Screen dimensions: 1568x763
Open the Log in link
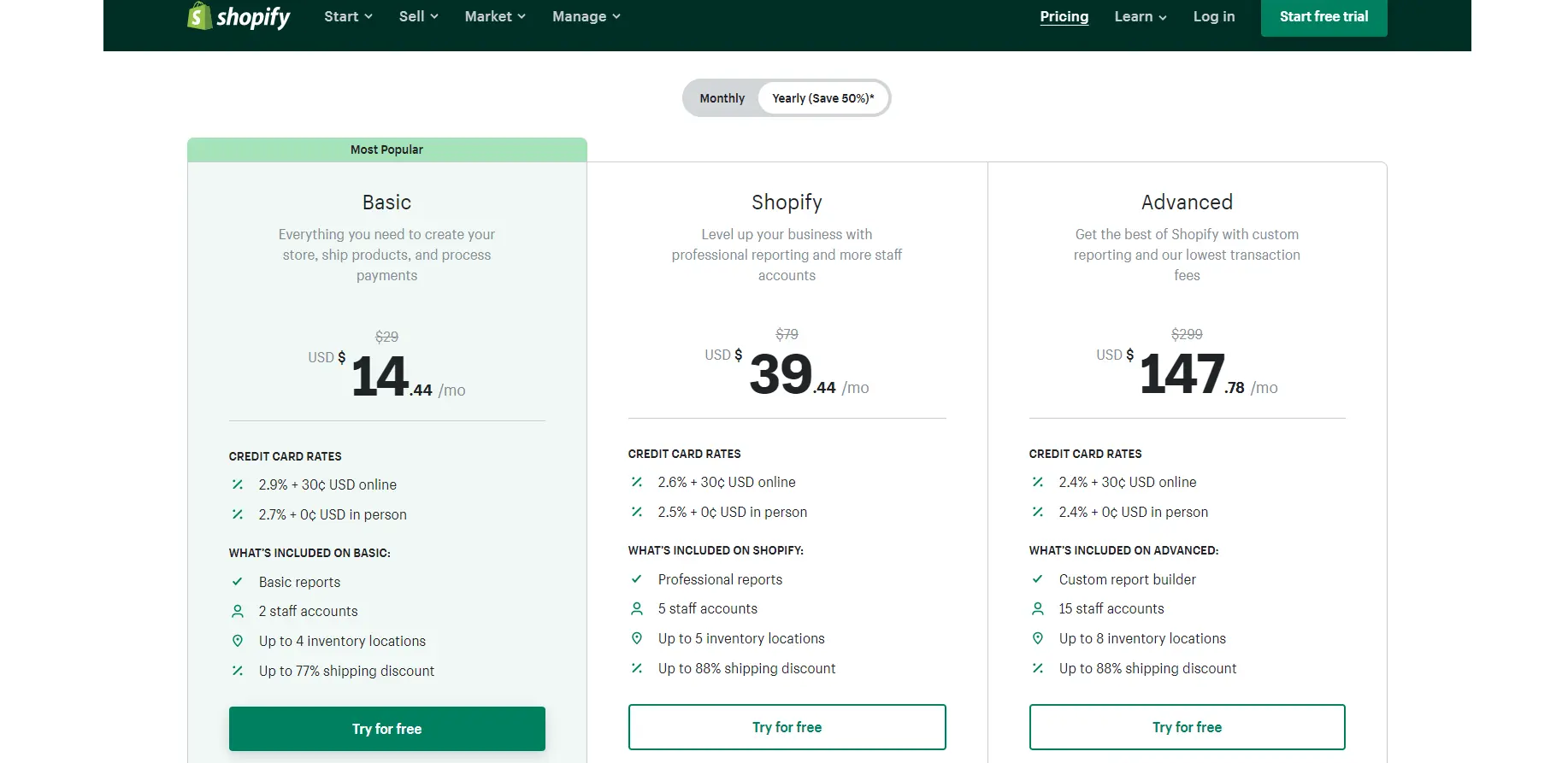[x=1214, y=16]
